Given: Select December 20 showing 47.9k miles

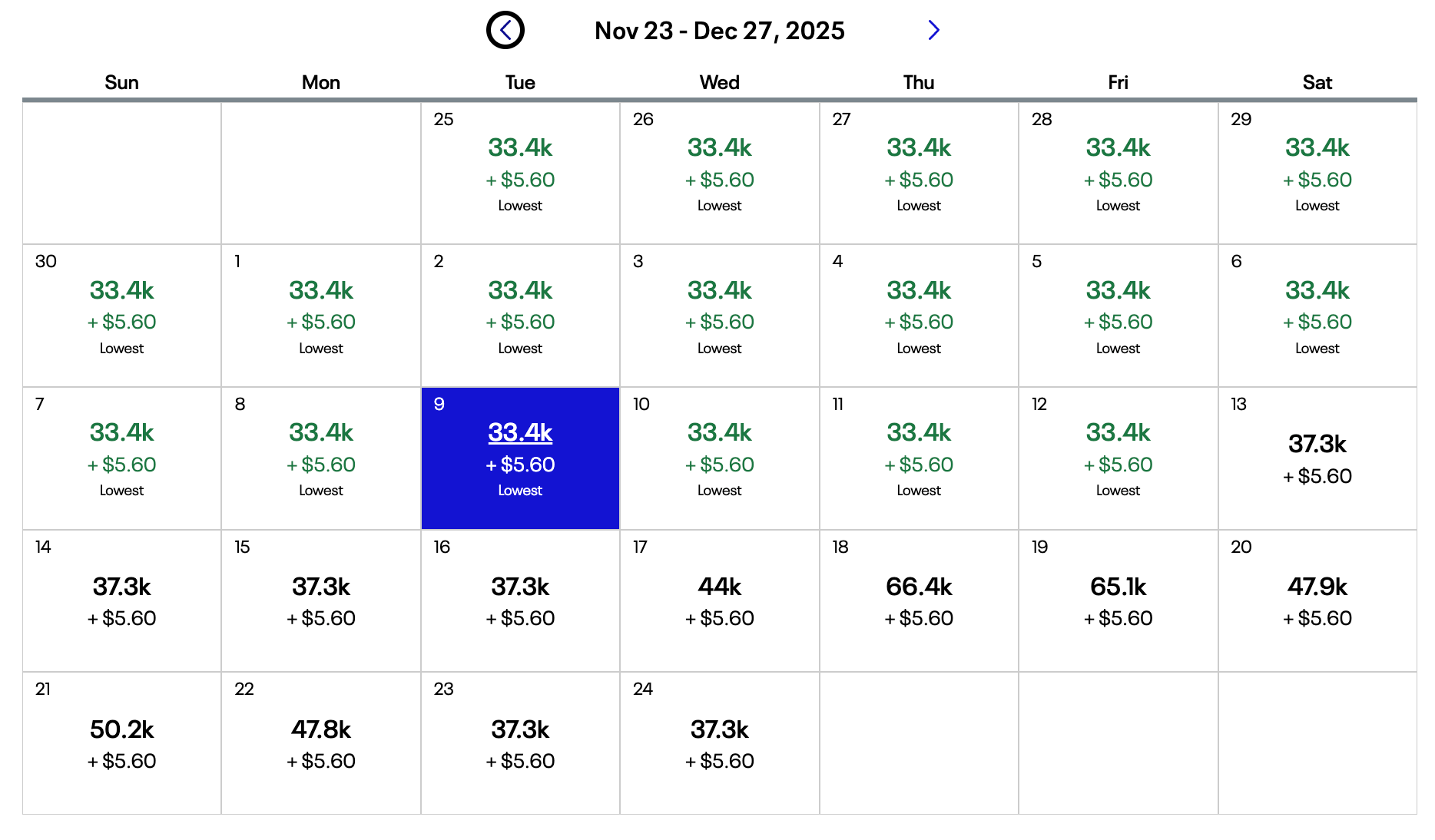Looking at the screenshot, I should click(x=1317, y=600).
